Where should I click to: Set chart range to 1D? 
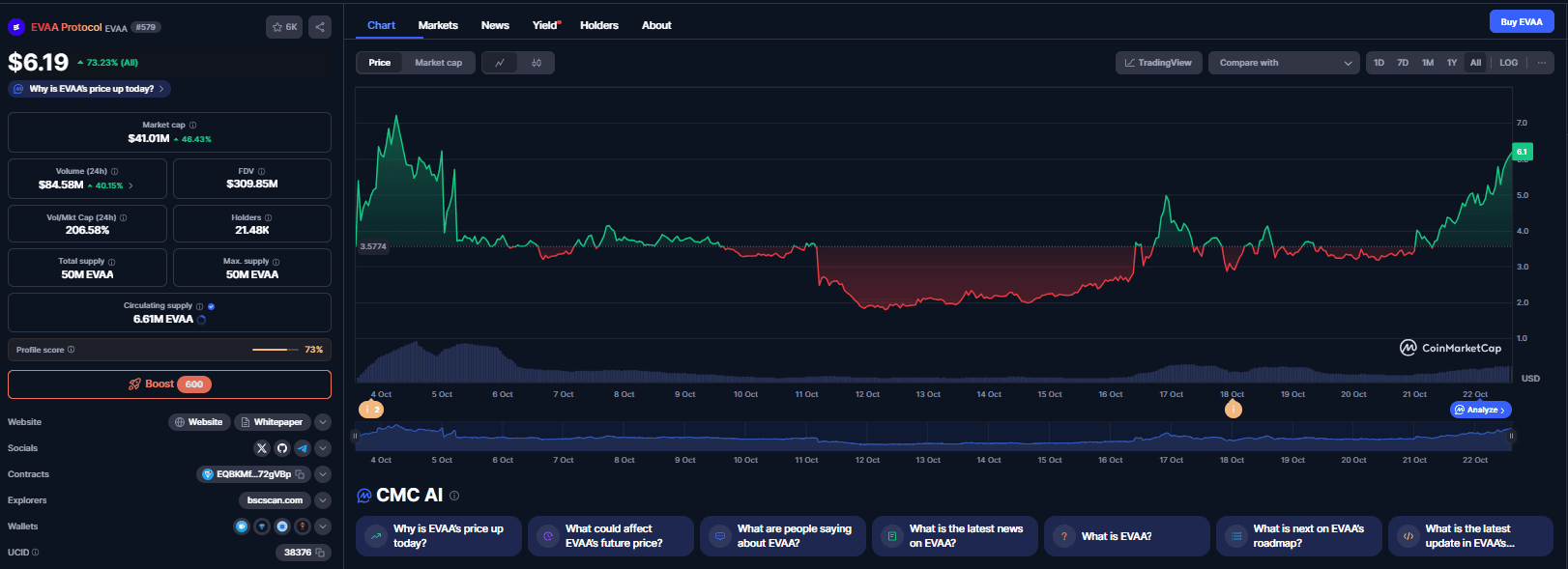1379,63
